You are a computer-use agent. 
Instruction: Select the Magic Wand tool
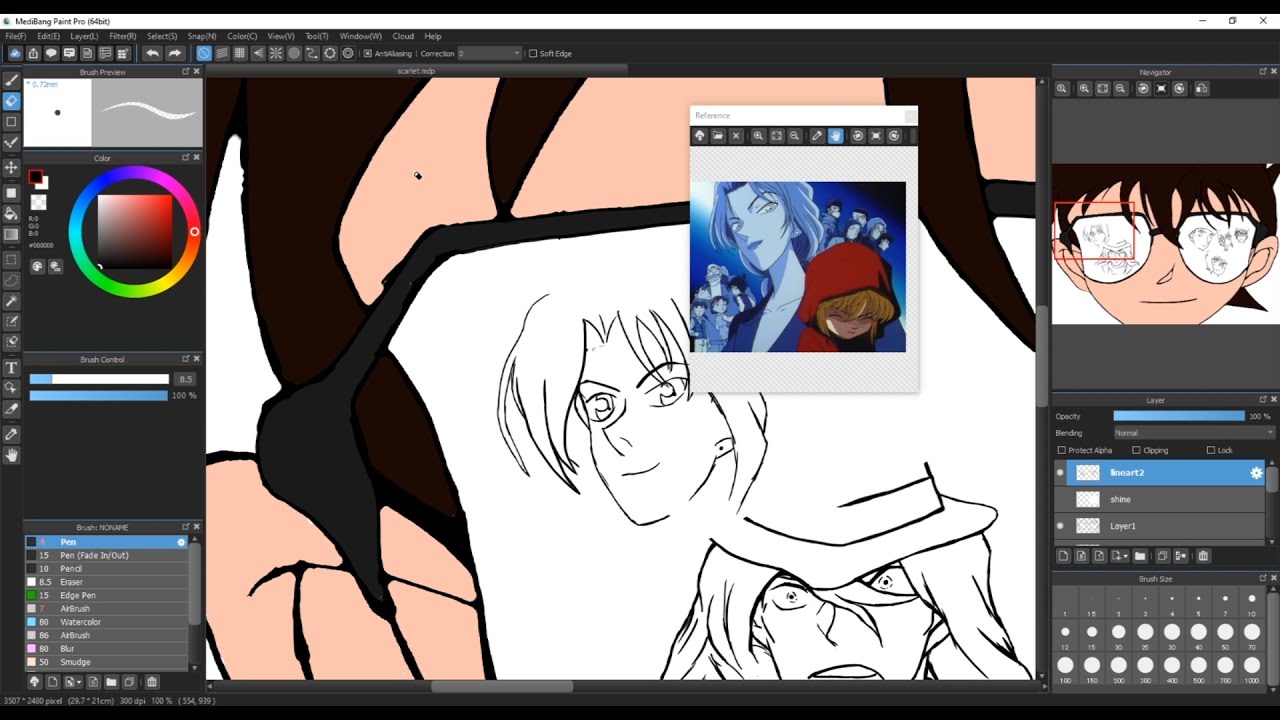(x=12, y=301)
